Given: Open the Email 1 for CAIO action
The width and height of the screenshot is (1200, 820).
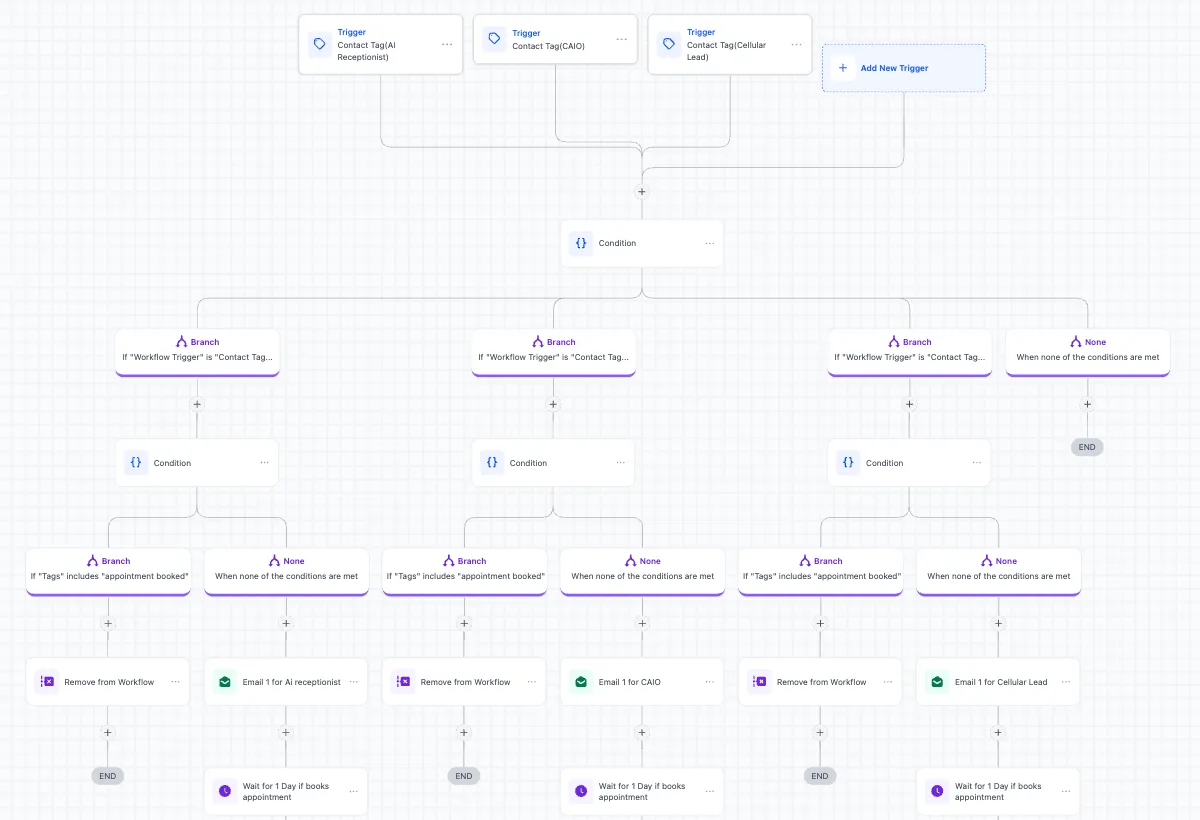Looking at the screenshot, I should click(642, 682).
